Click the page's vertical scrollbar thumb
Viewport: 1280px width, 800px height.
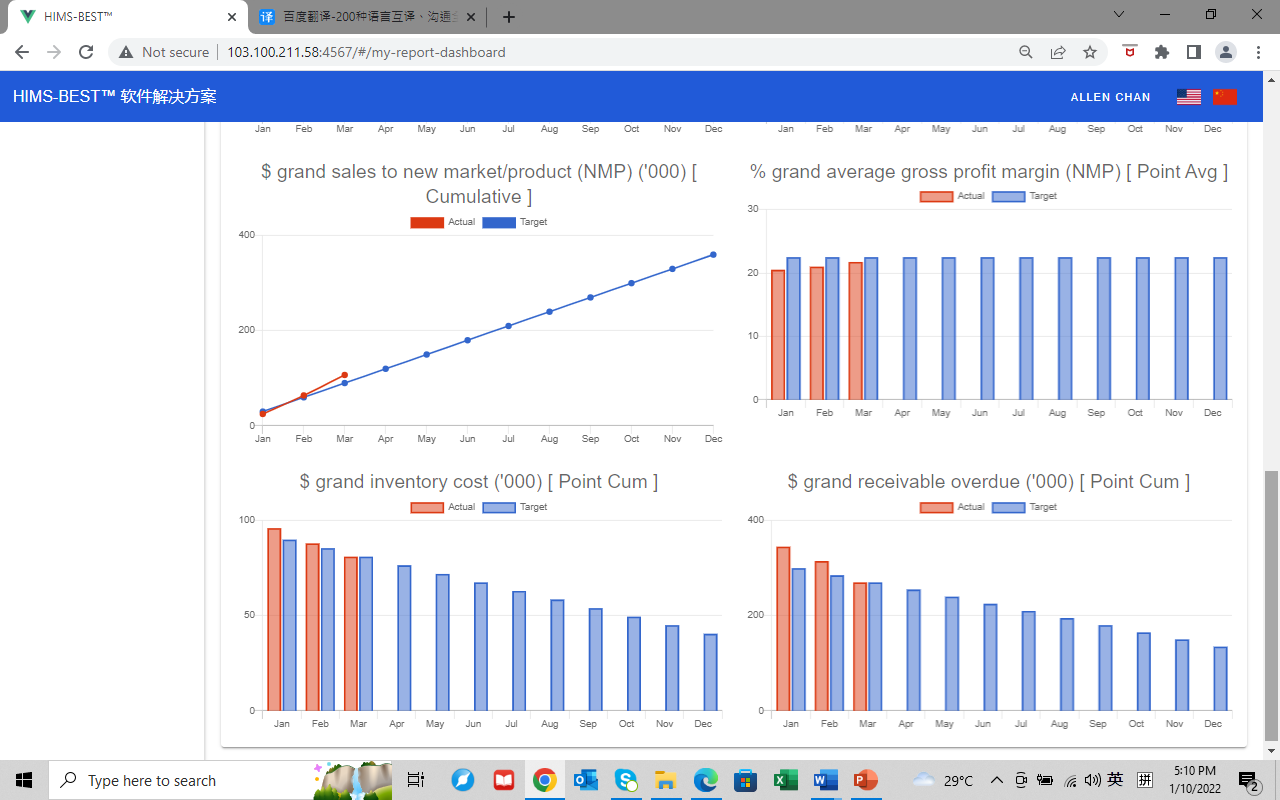click(1271, 600)
